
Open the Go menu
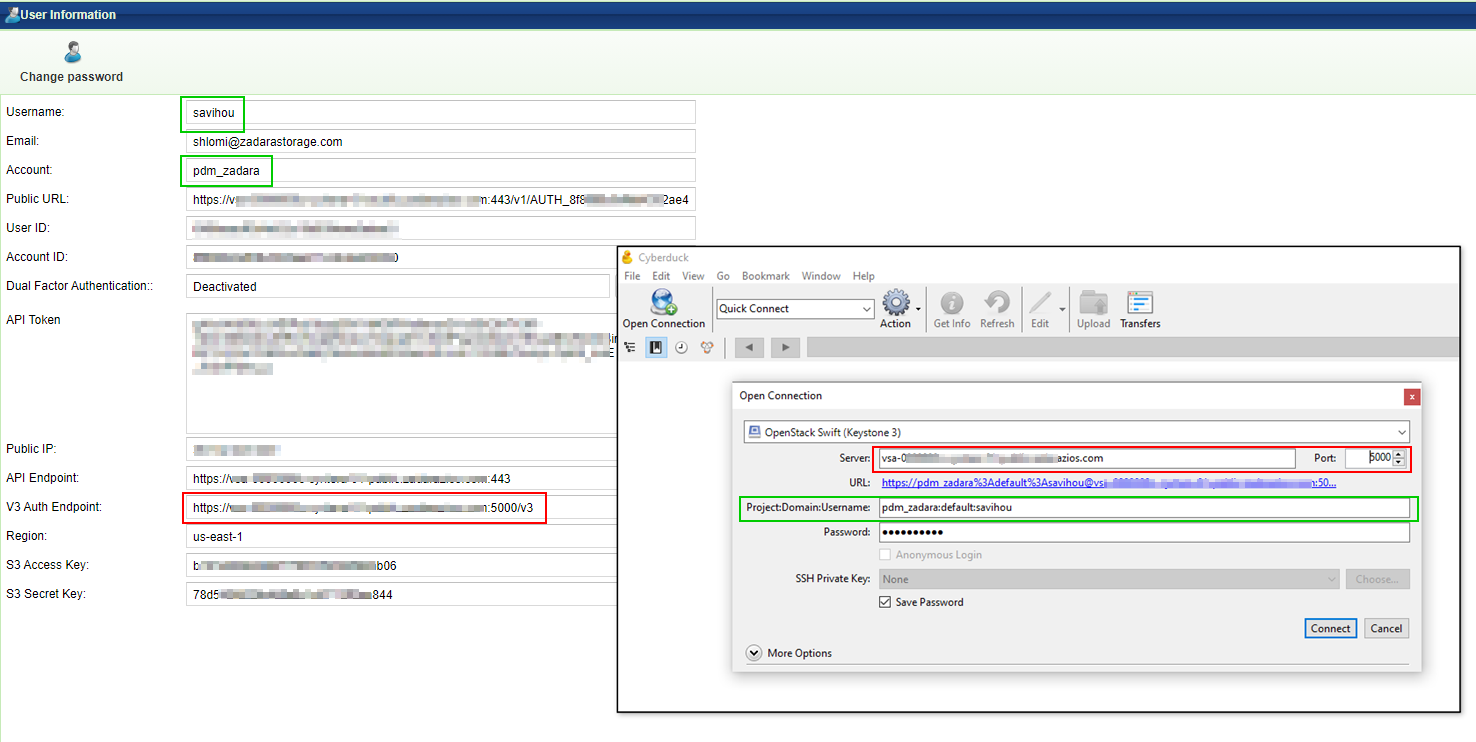click(x=723, y=276)
